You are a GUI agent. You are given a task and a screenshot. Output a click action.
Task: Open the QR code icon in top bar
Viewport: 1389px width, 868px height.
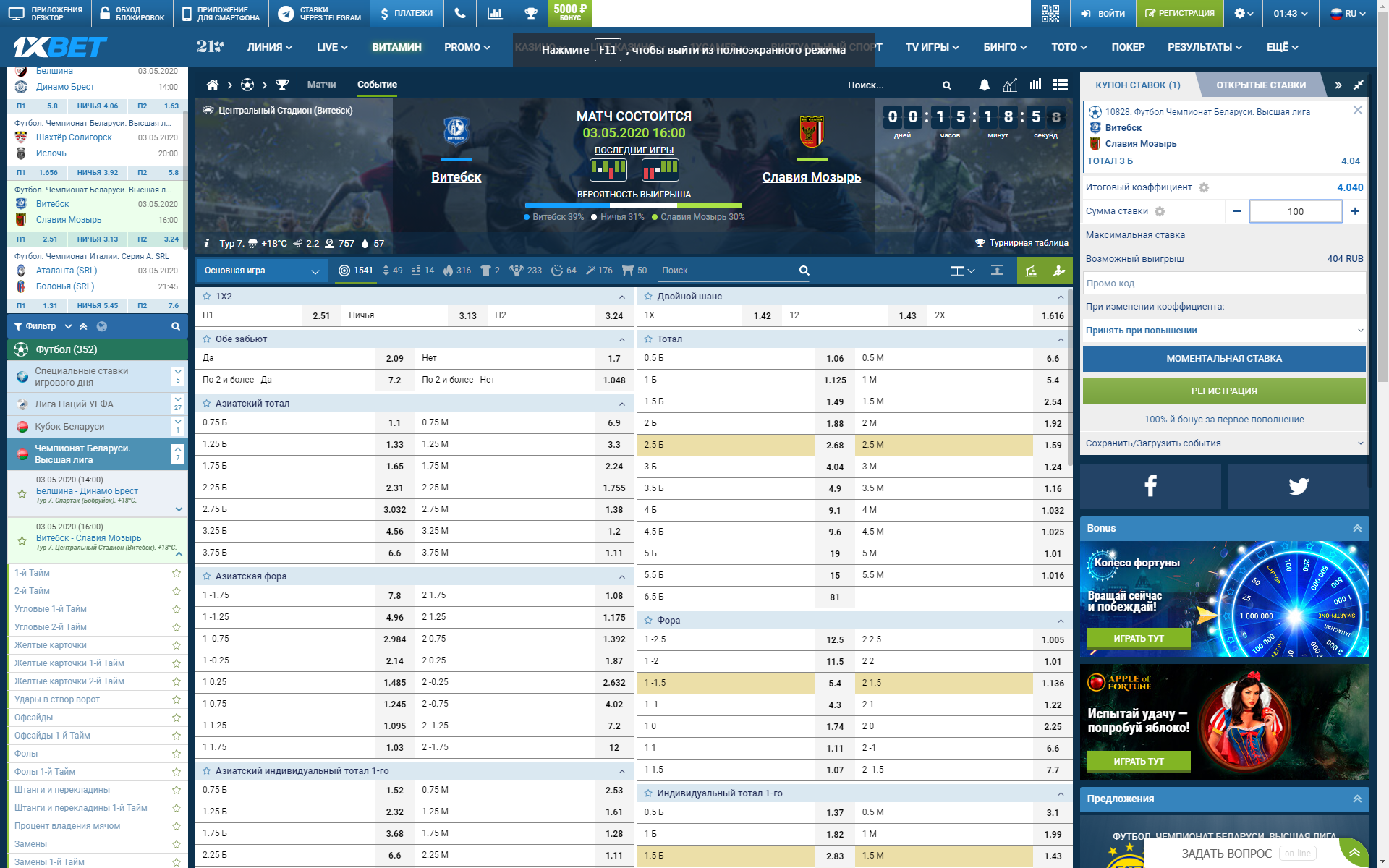(1050, 13)
